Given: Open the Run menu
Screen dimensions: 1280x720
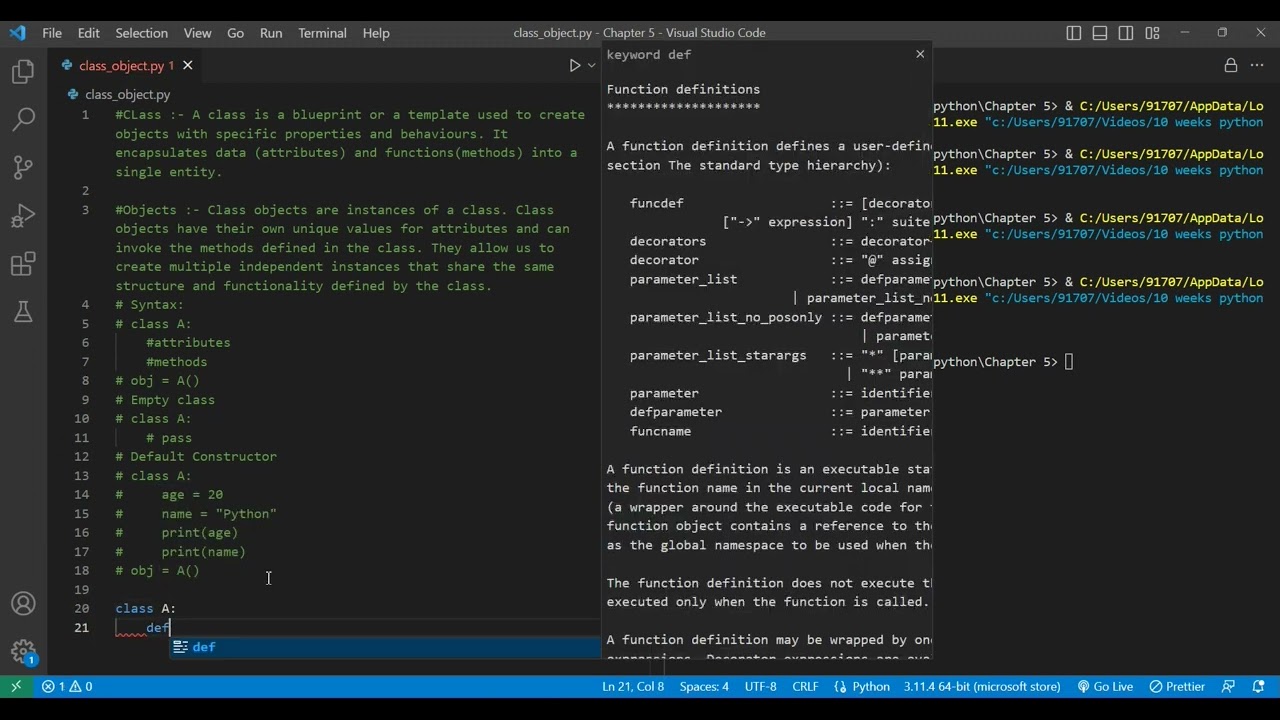Looking at the screenshot, I should tap(271, 33).
